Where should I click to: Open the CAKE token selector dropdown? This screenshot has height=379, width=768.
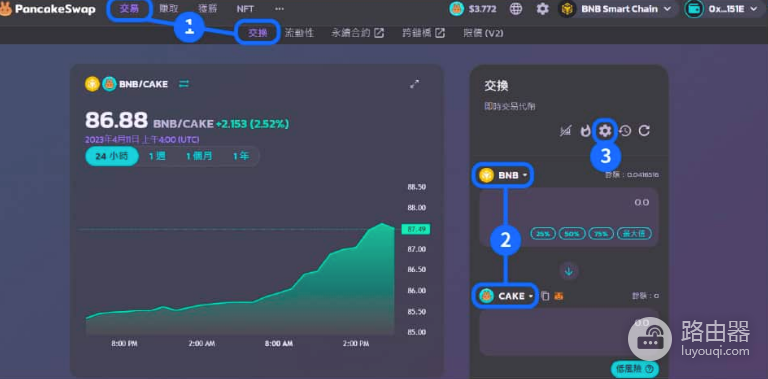(506, 296)
